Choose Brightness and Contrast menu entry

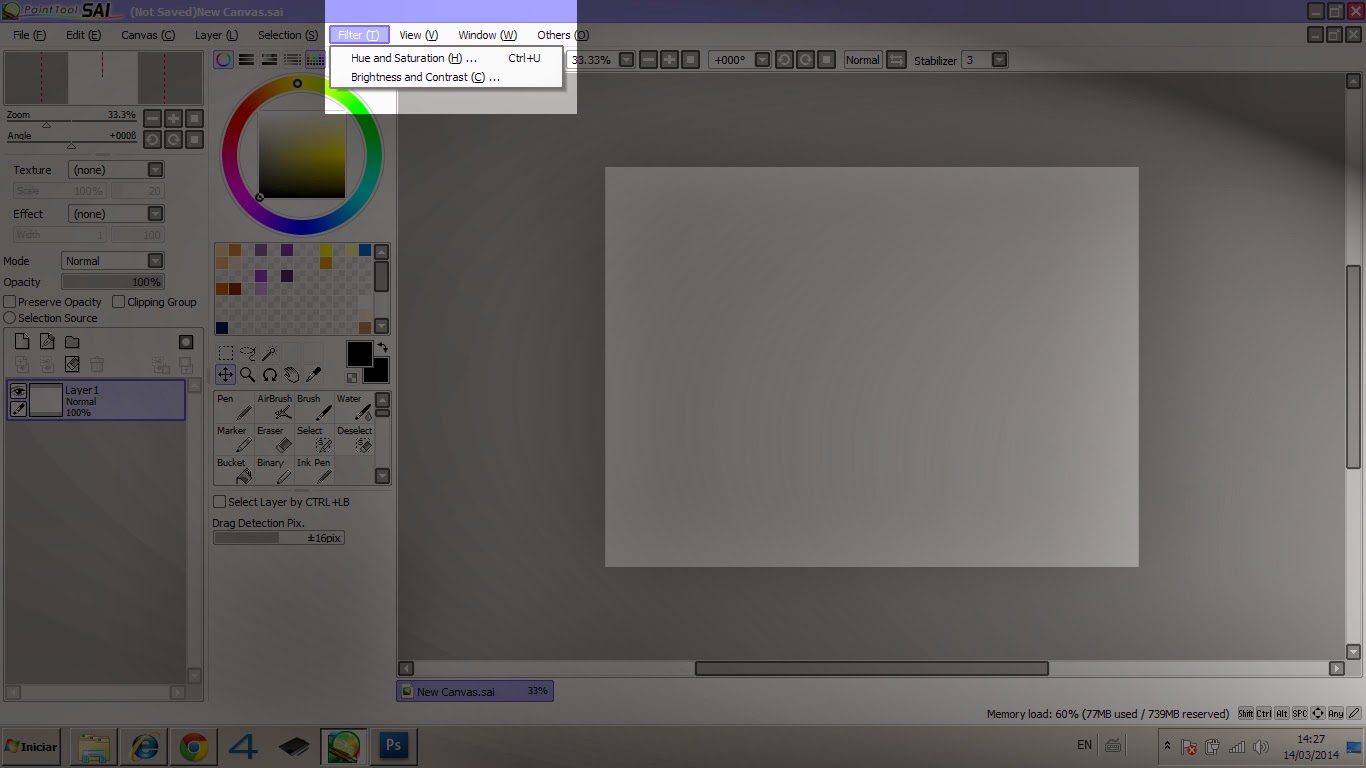[445, 77]
